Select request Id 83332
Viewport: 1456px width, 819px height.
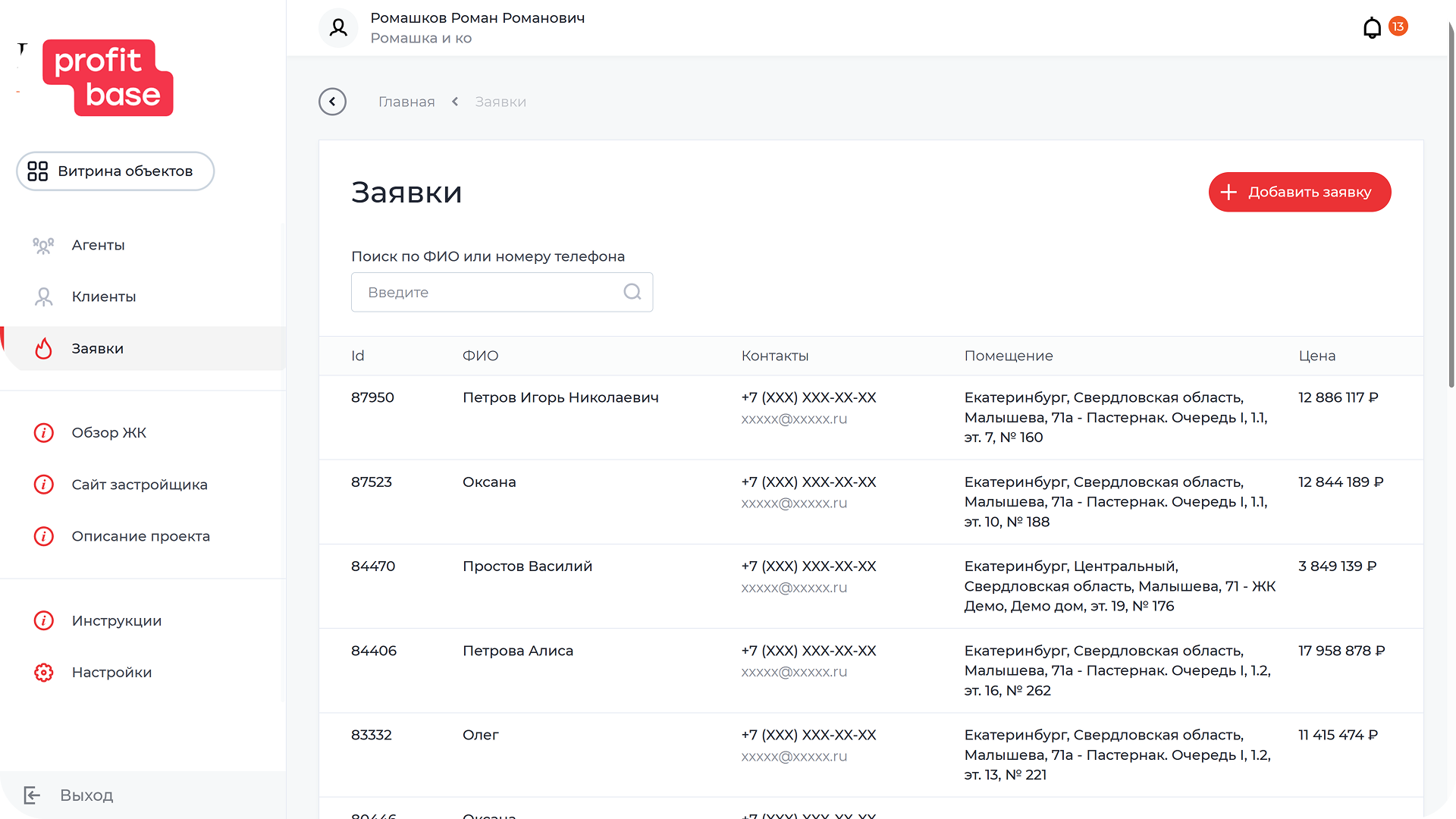pos(372,735)
